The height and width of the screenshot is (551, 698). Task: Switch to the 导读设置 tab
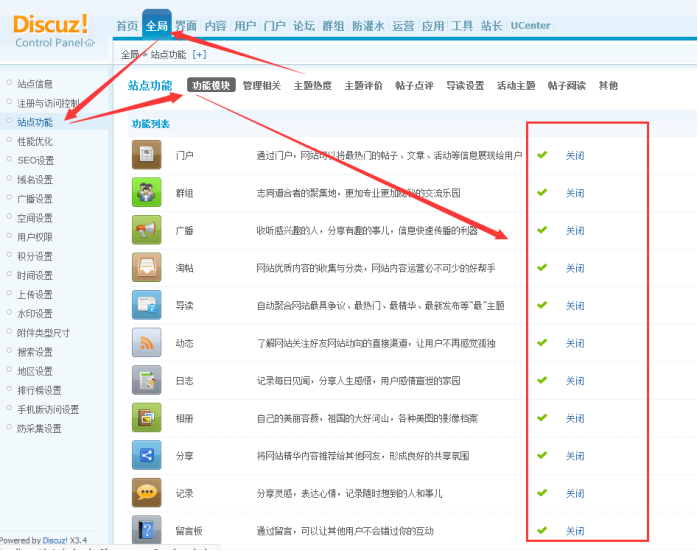465,85
